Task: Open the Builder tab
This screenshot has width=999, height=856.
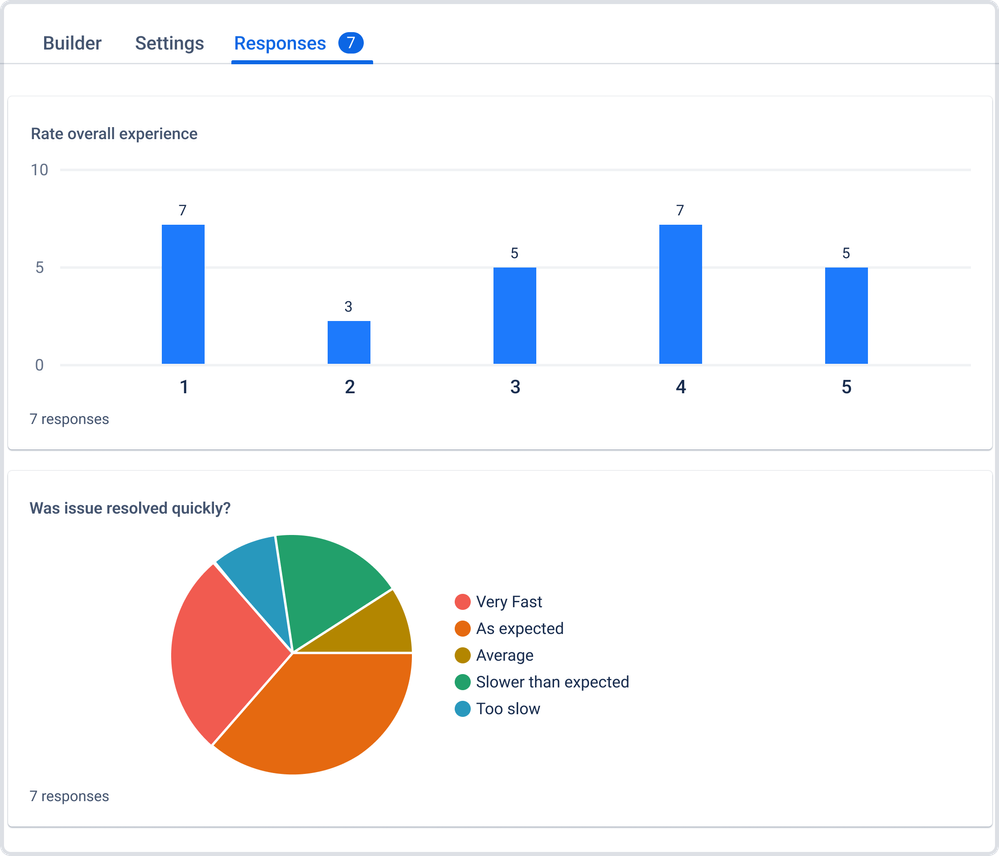Action: [x=72, y=43]
